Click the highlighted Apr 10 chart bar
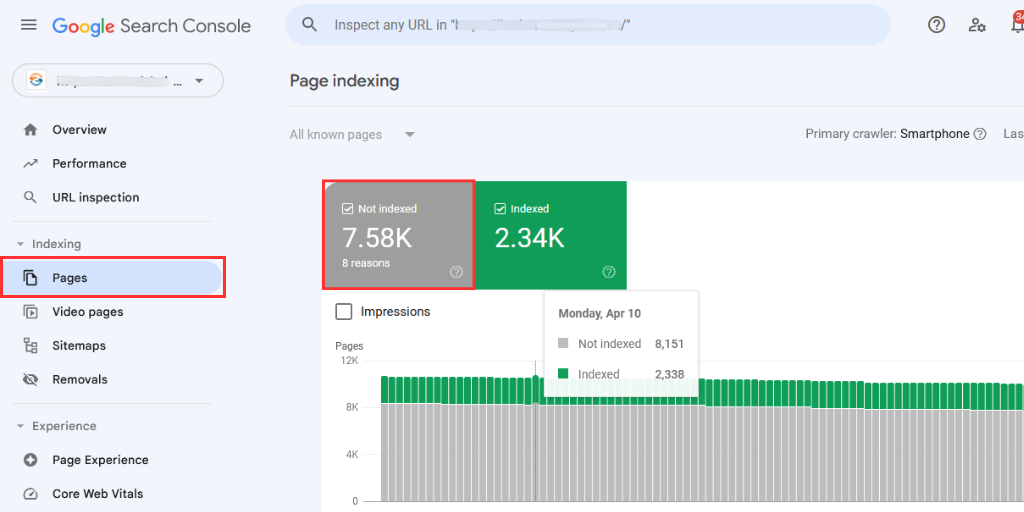The width and height of the screenshot is (1024, 512). (536, 438)
